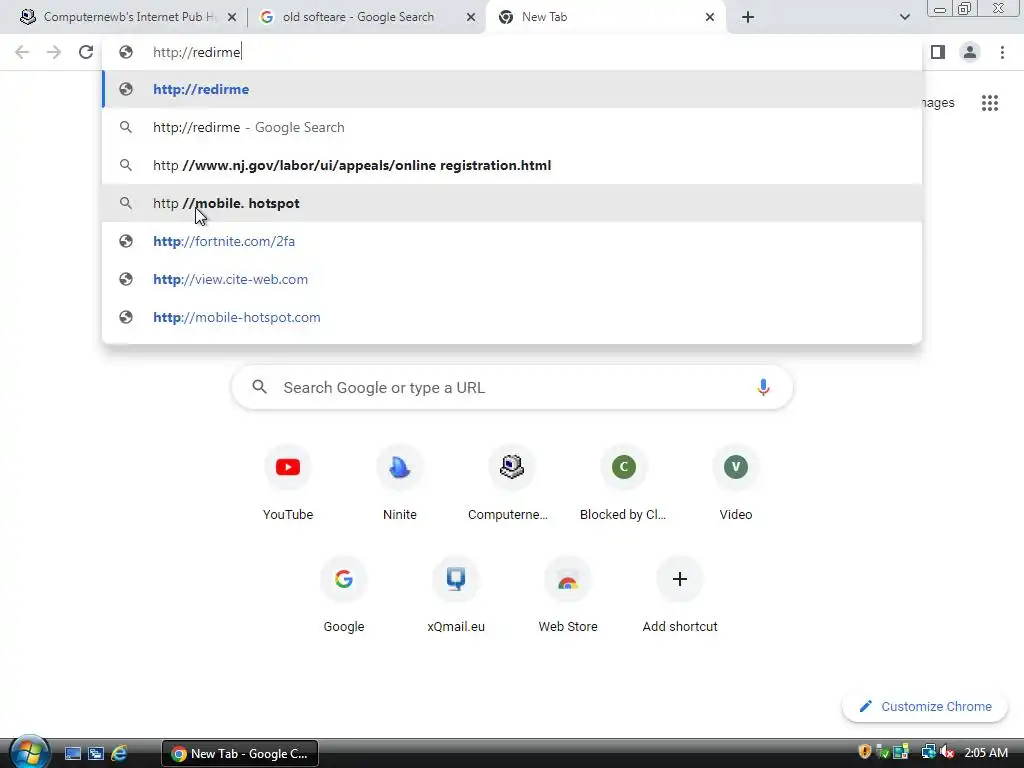Open a new tab with plus button
The image size is (1024, 768).
tap(748, 17)
